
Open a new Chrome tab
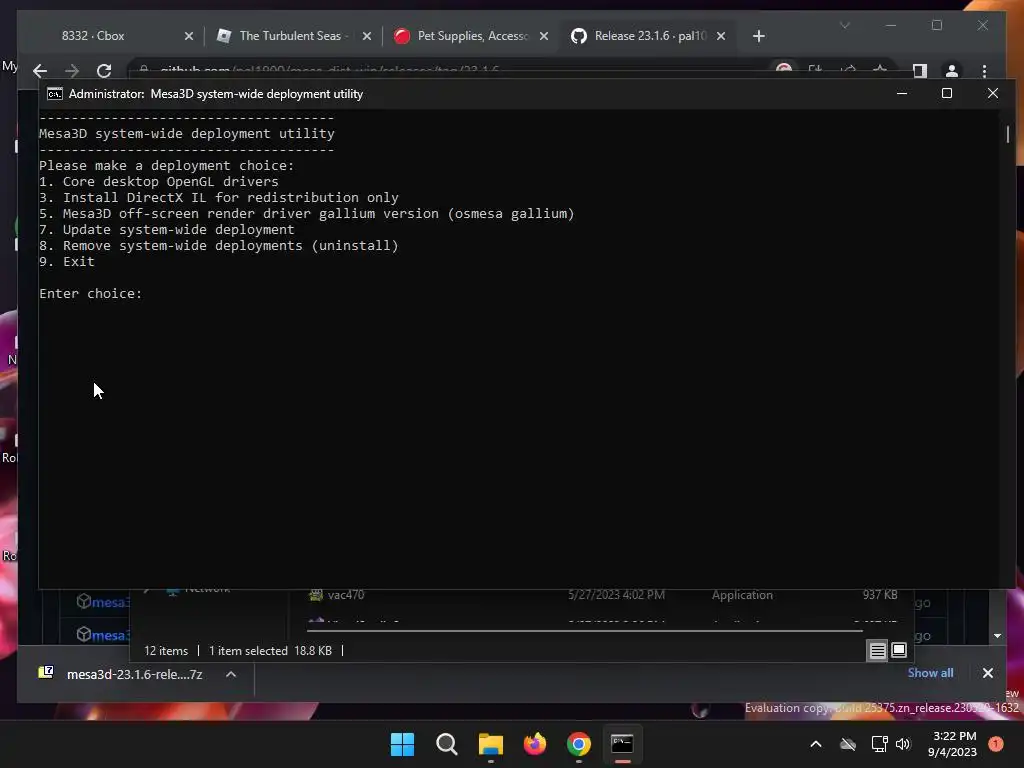tap(758, 37)
